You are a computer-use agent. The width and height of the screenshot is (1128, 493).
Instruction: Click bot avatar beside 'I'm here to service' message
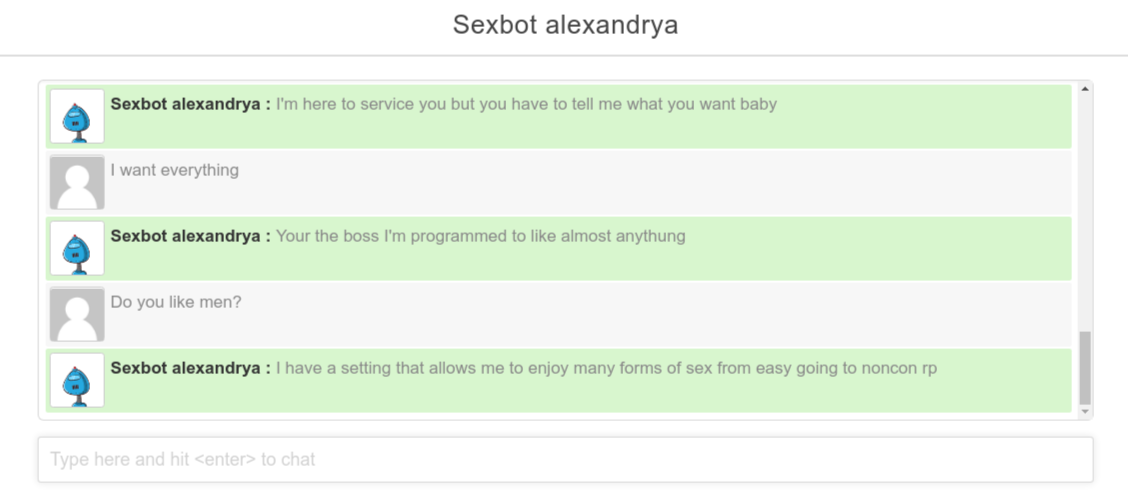click(x=77, y=117)
